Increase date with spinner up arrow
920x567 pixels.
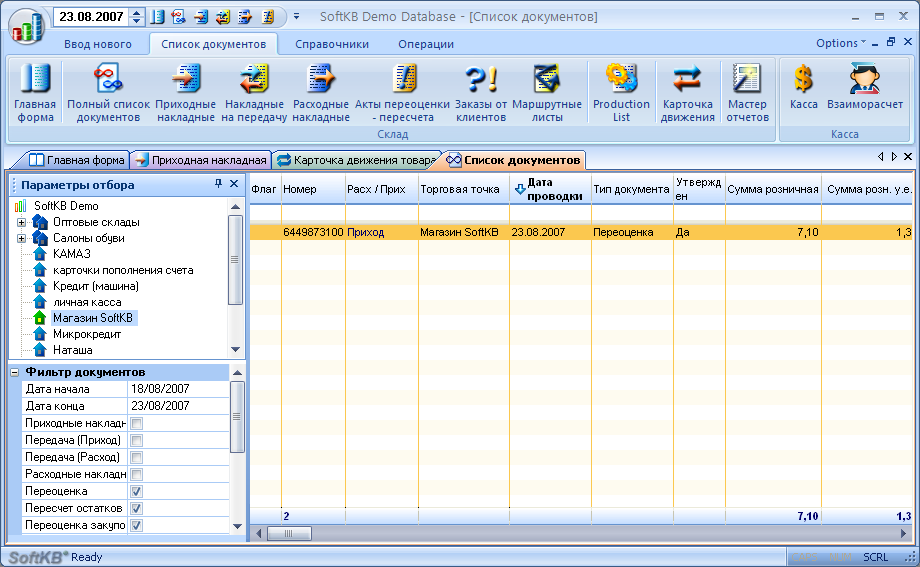pos(136,12)
